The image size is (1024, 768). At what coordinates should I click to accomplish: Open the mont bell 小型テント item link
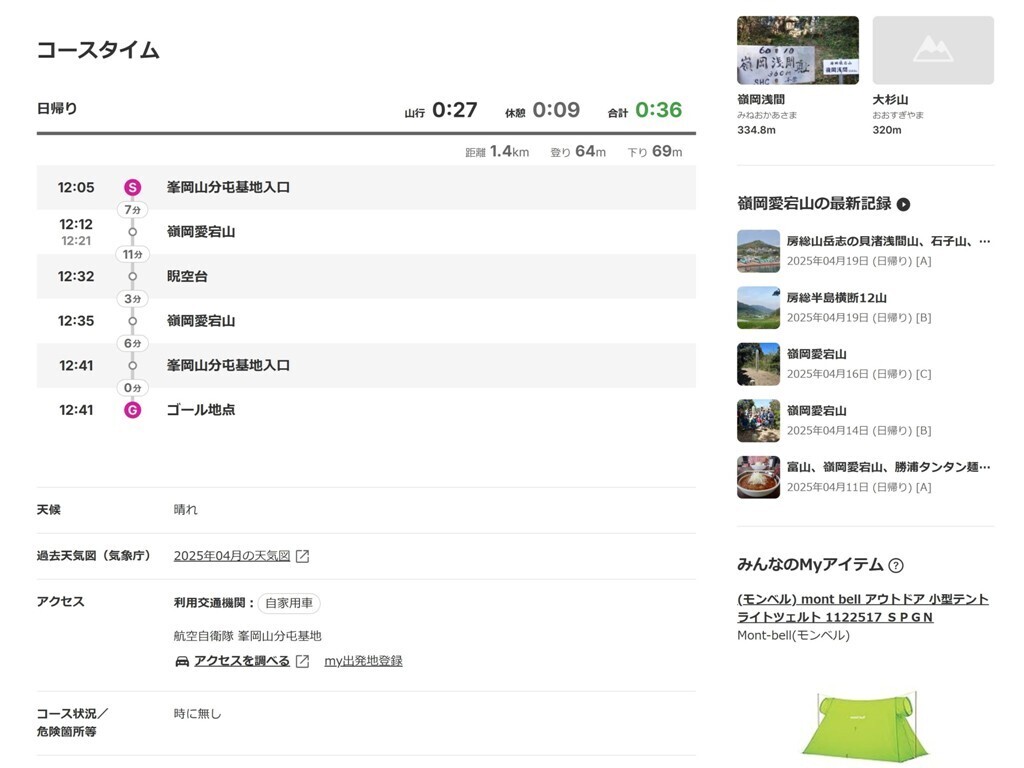coord(863,608)
